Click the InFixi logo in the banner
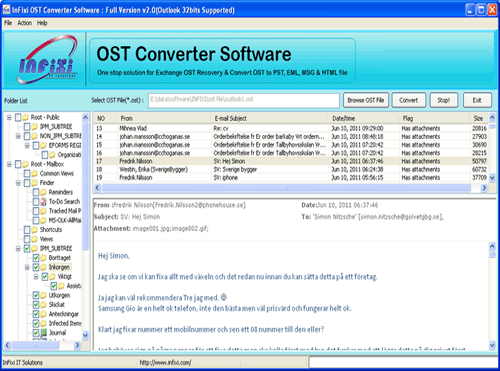 click(x=47, y=60)
